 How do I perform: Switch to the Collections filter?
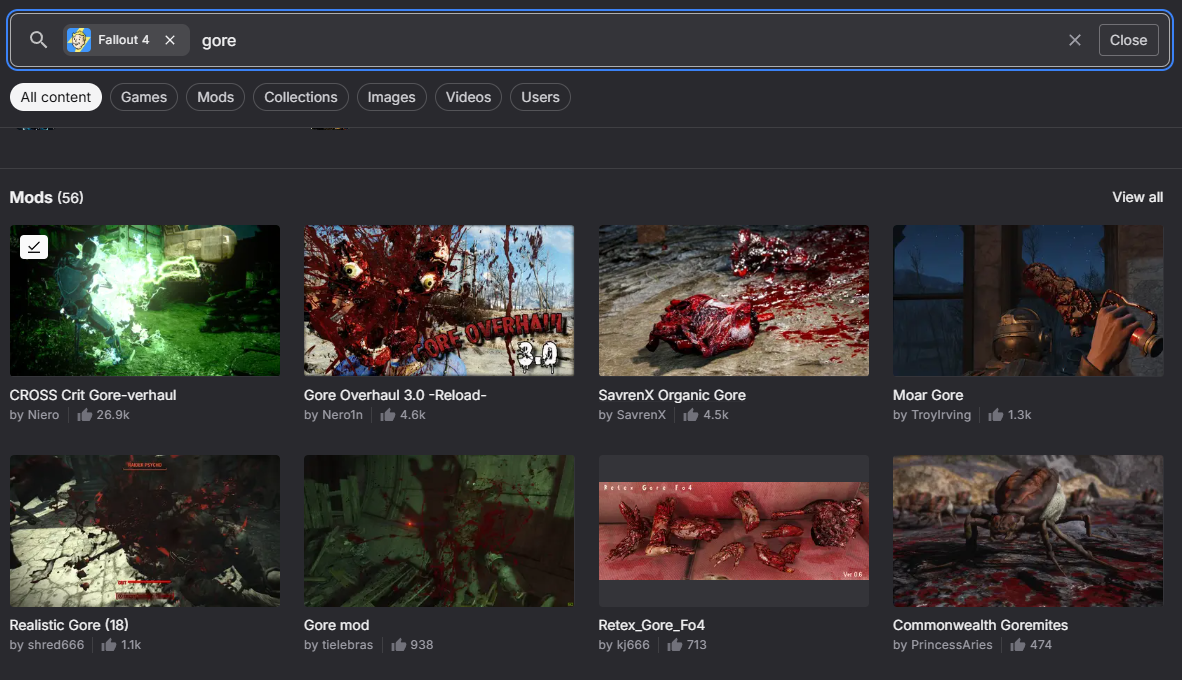[301, 97]
